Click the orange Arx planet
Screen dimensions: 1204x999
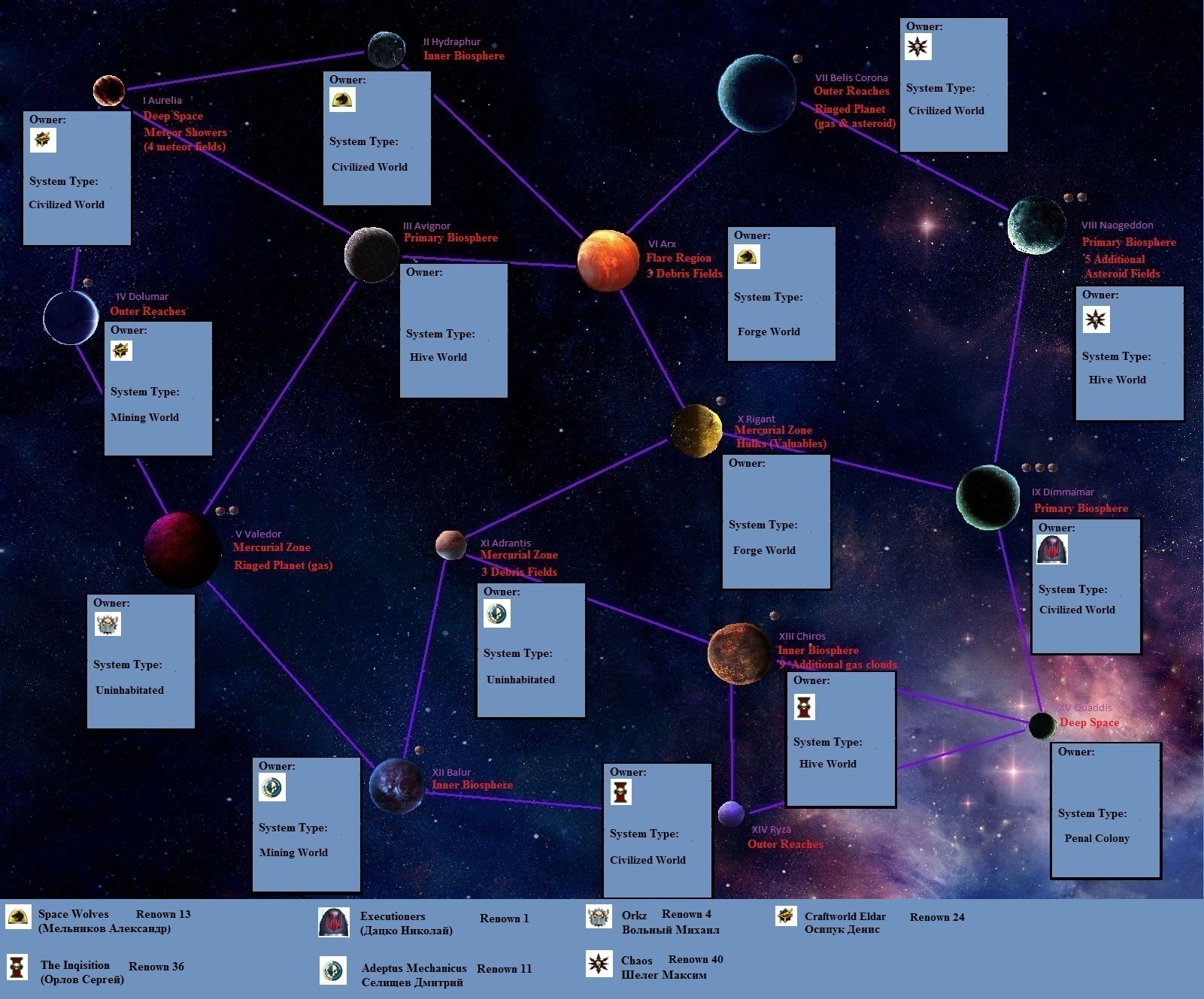pos(608,261)
